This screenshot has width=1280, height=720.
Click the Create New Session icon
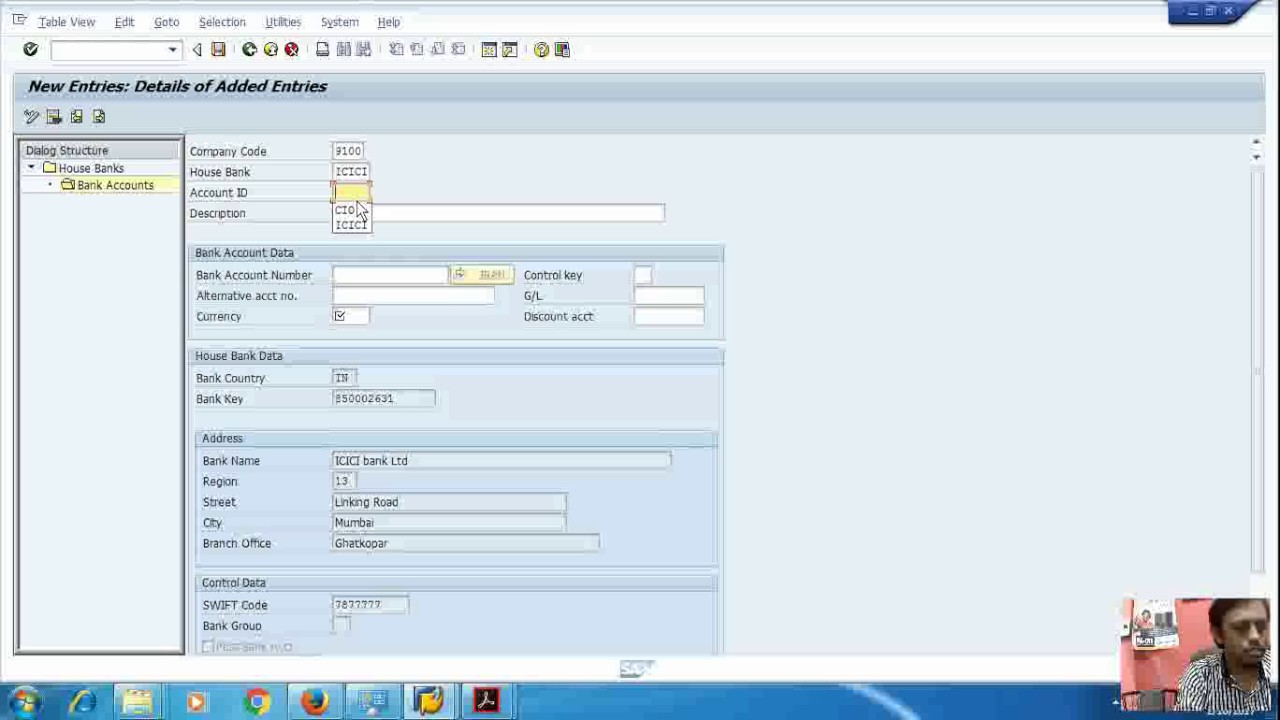[489, 49]
